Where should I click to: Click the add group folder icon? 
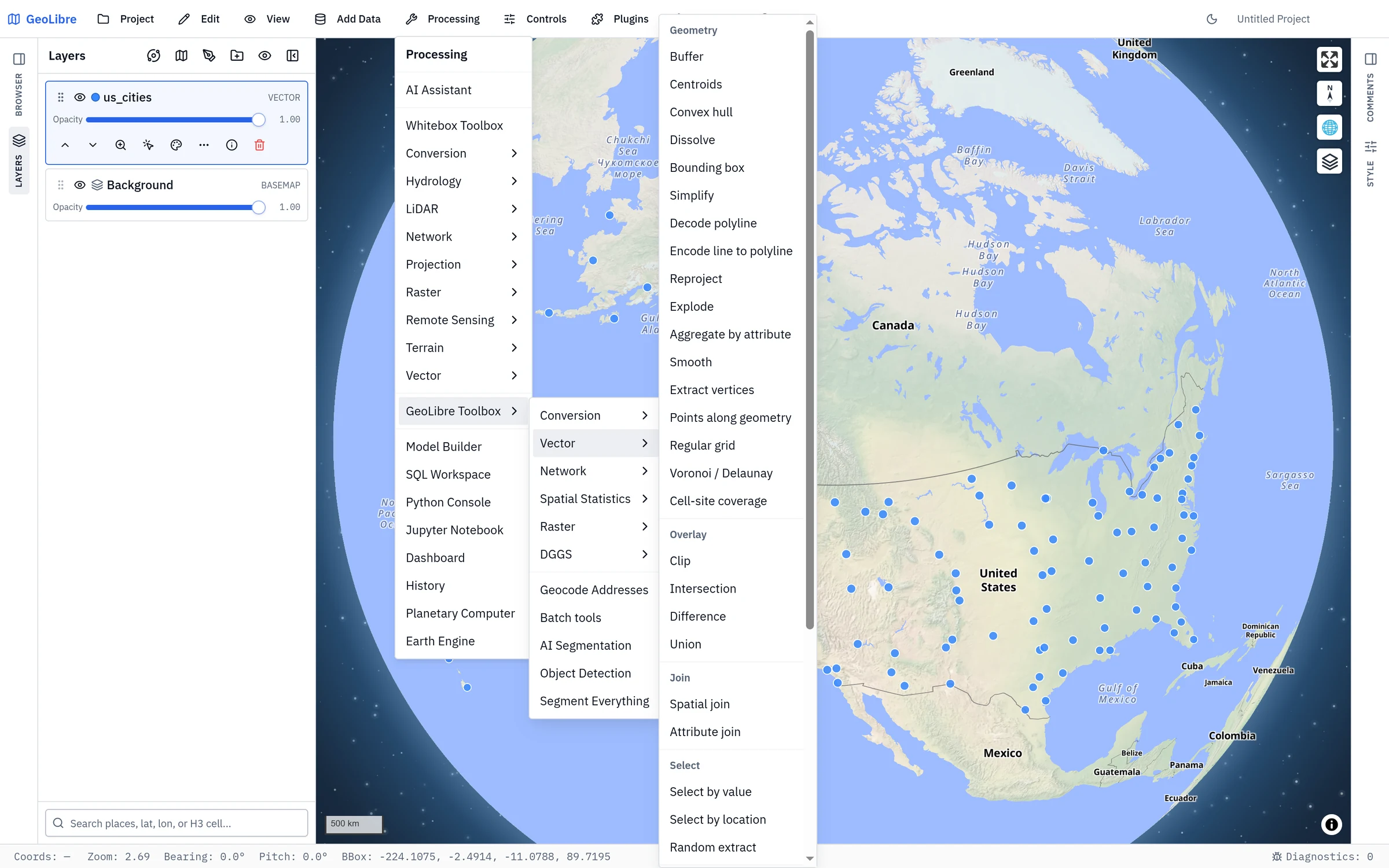(x=237, y=56)
